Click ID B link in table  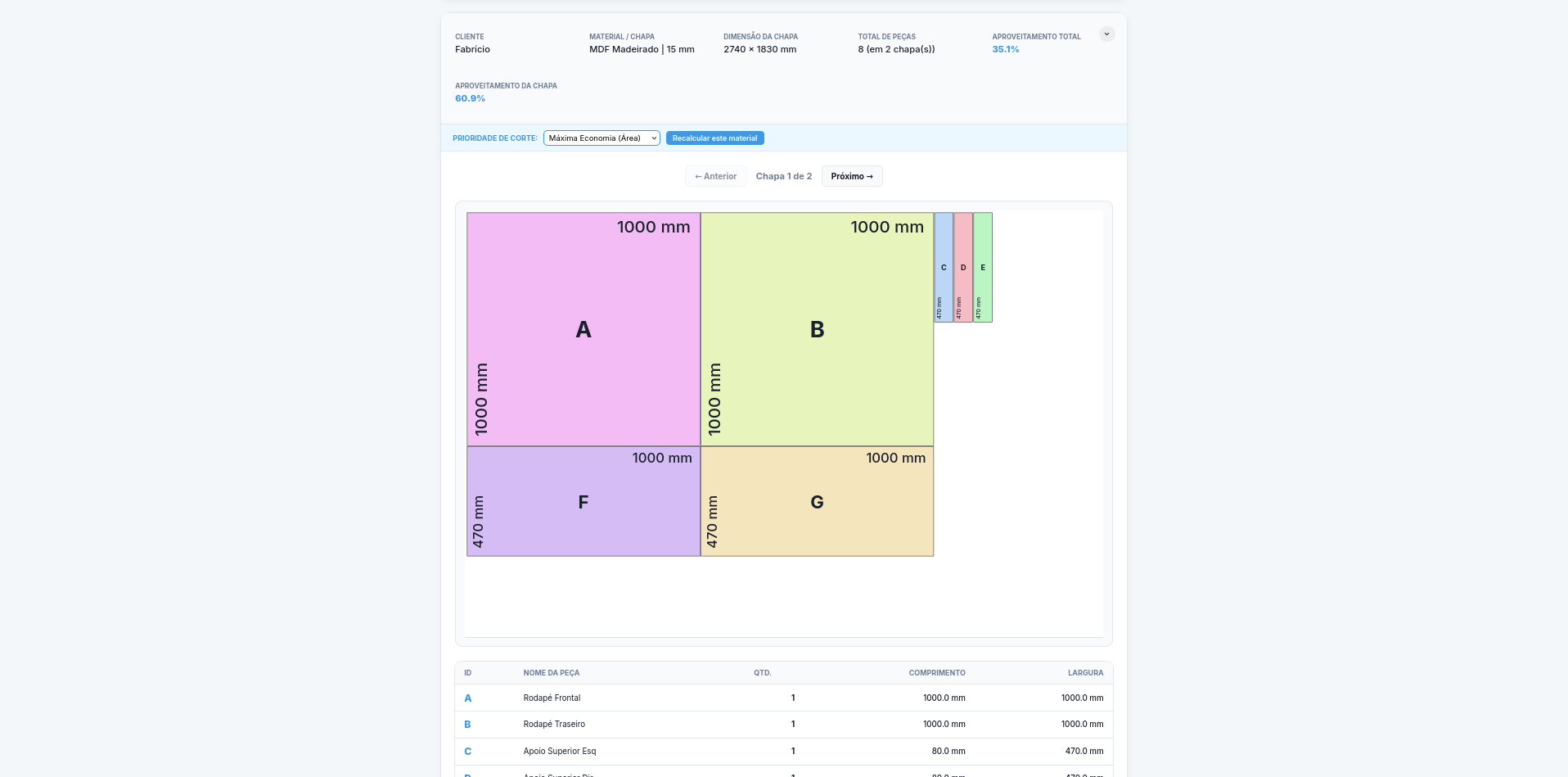[x=468, y=725]
